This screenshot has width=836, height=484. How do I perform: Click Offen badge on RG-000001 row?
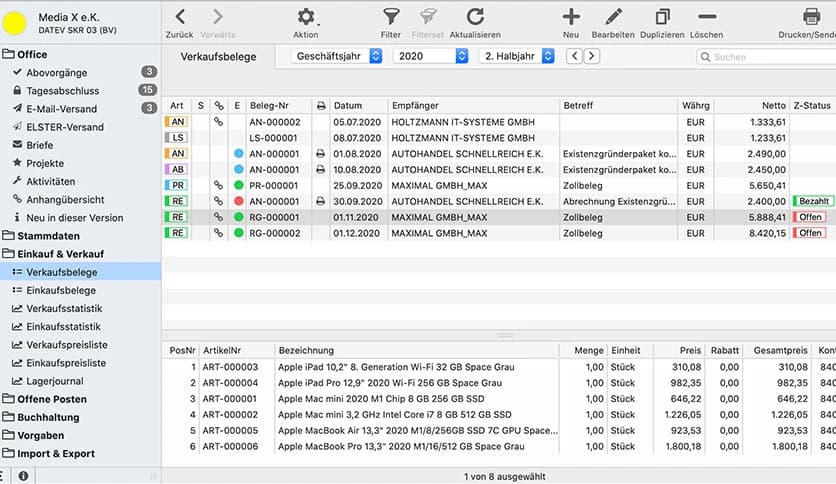(809, 217)
